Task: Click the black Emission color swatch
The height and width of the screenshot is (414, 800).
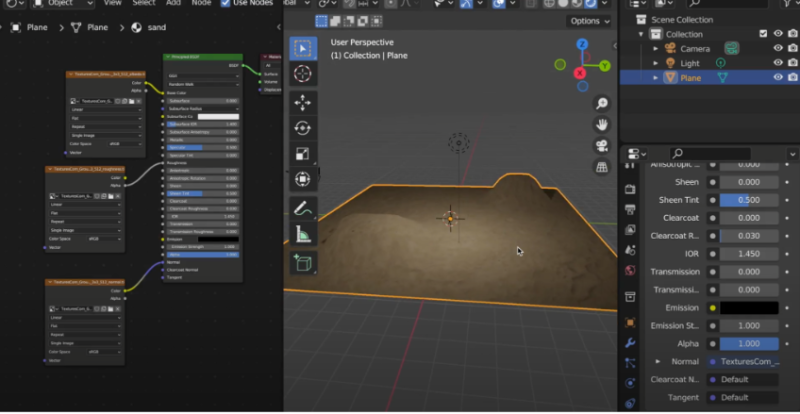Action: tap(749, 308)
